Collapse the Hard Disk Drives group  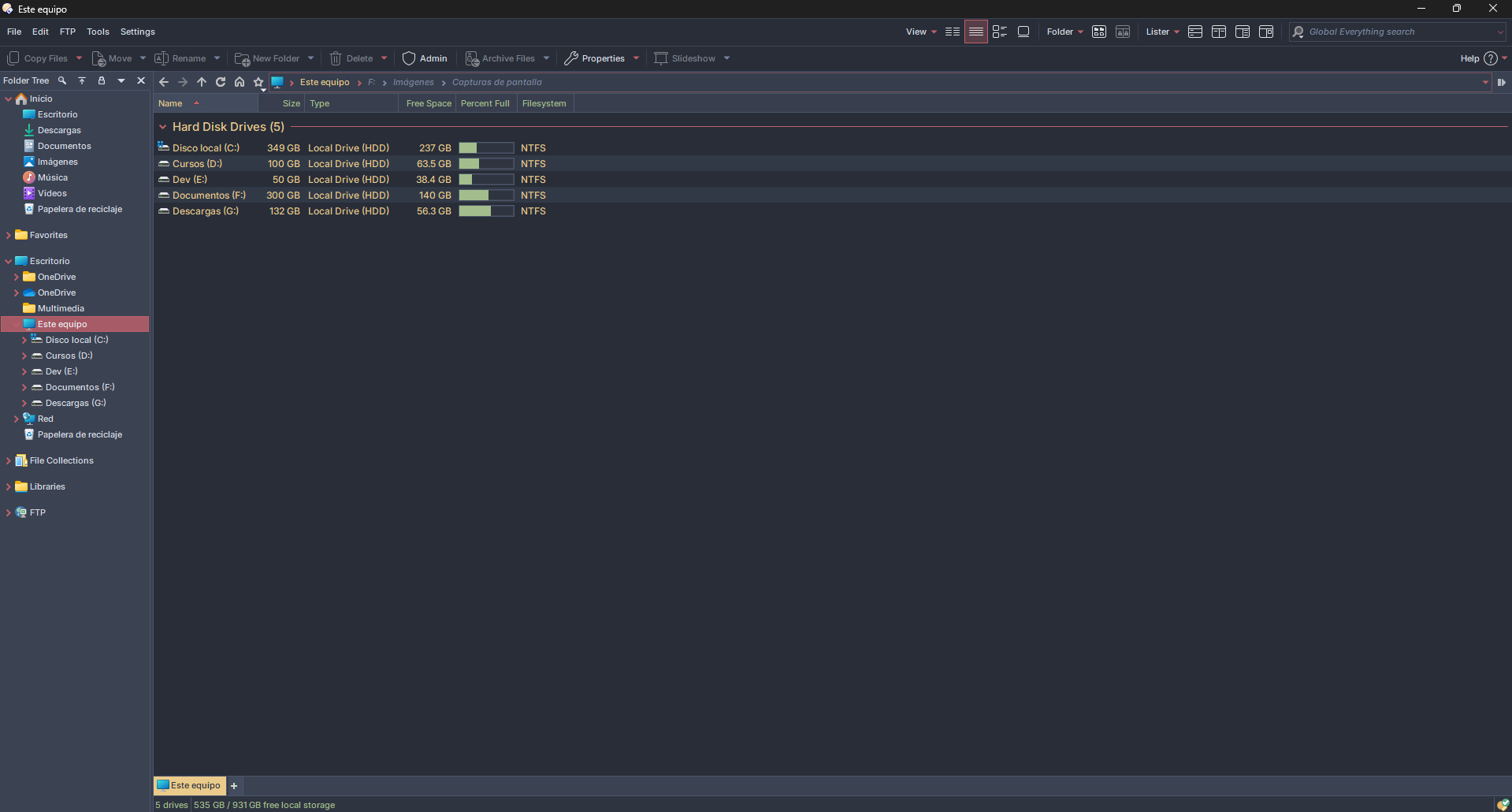[163, 127]
